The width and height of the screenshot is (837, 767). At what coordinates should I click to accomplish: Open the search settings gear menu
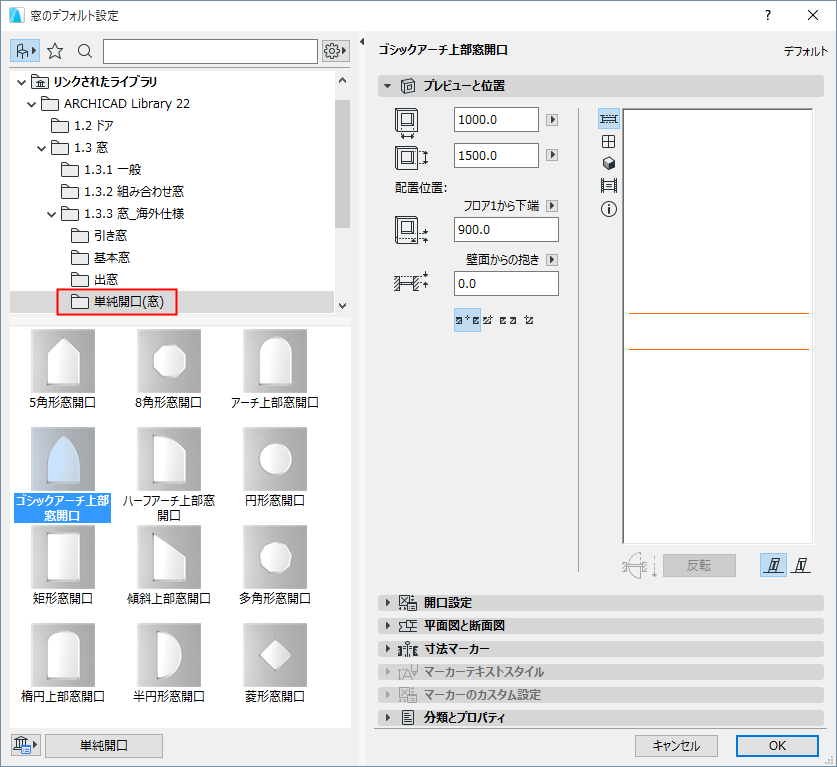click(335, 51)
